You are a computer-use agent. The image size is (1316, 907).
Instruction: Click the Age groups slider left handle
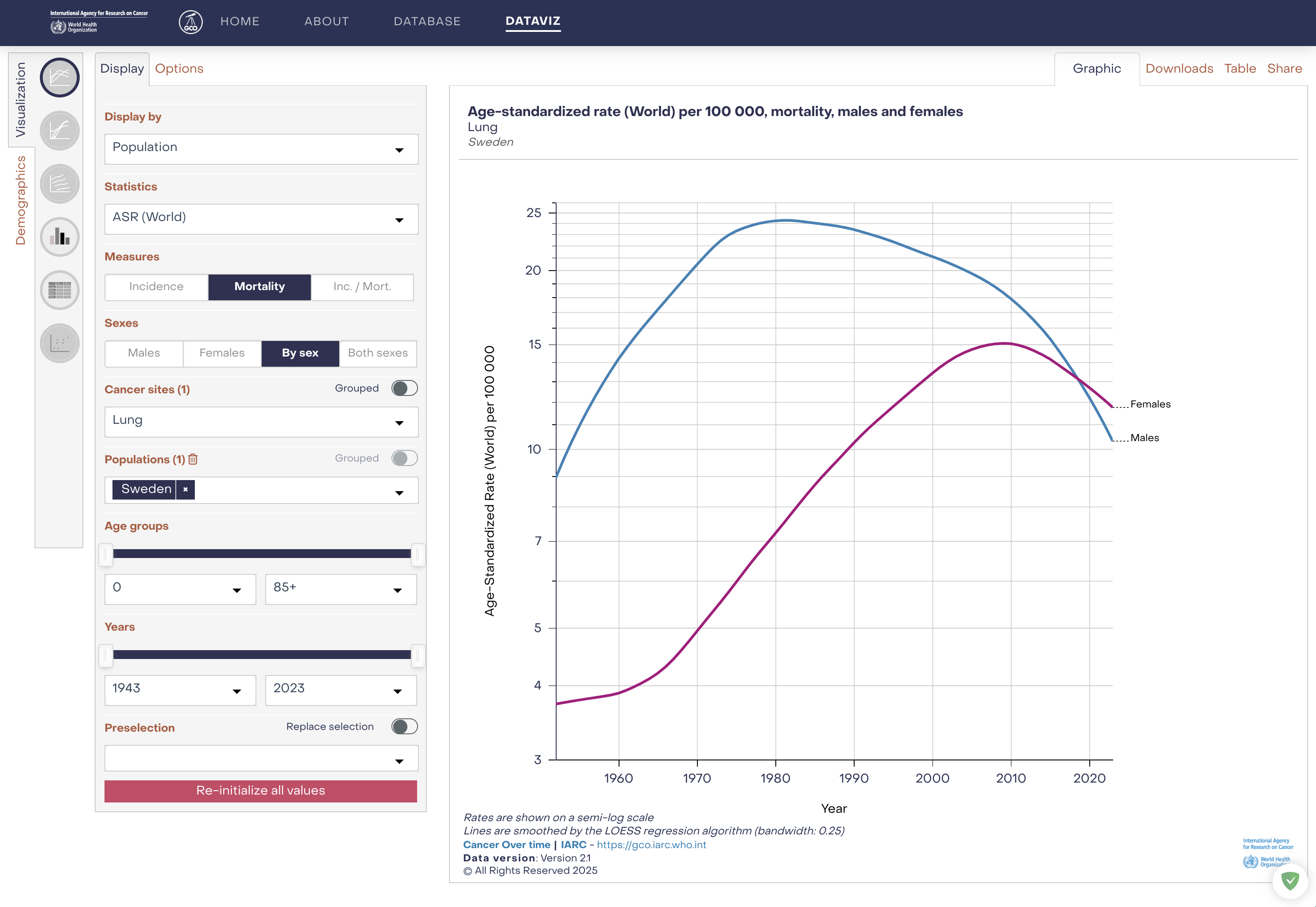click(106, 554)
